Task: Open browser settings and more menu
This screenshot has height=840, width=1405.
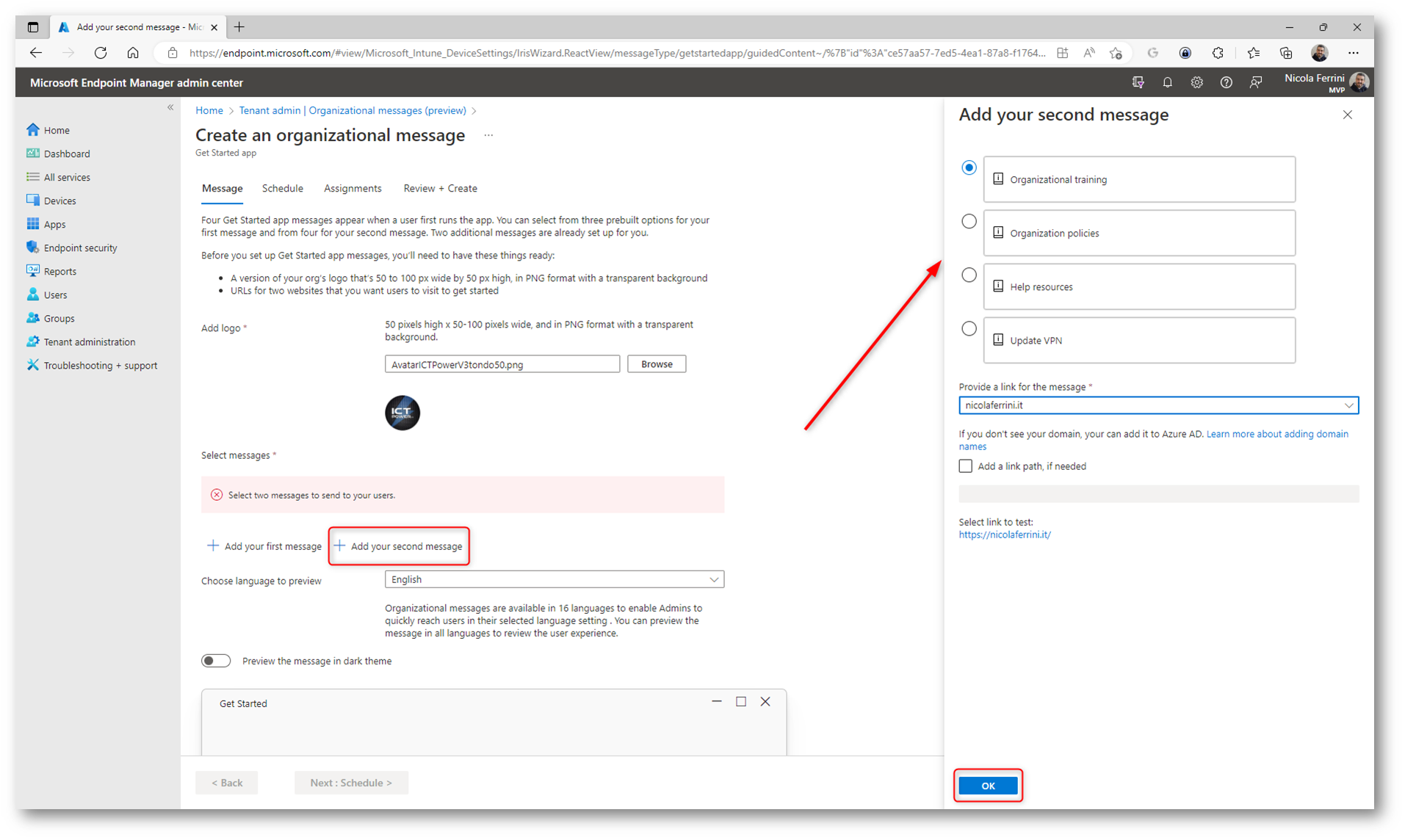Action: 1353,53
